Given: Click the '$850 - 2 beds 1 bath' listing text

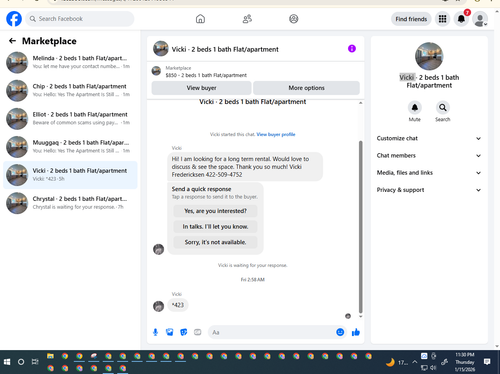Looking at the screenshot, I should point(206,75).
